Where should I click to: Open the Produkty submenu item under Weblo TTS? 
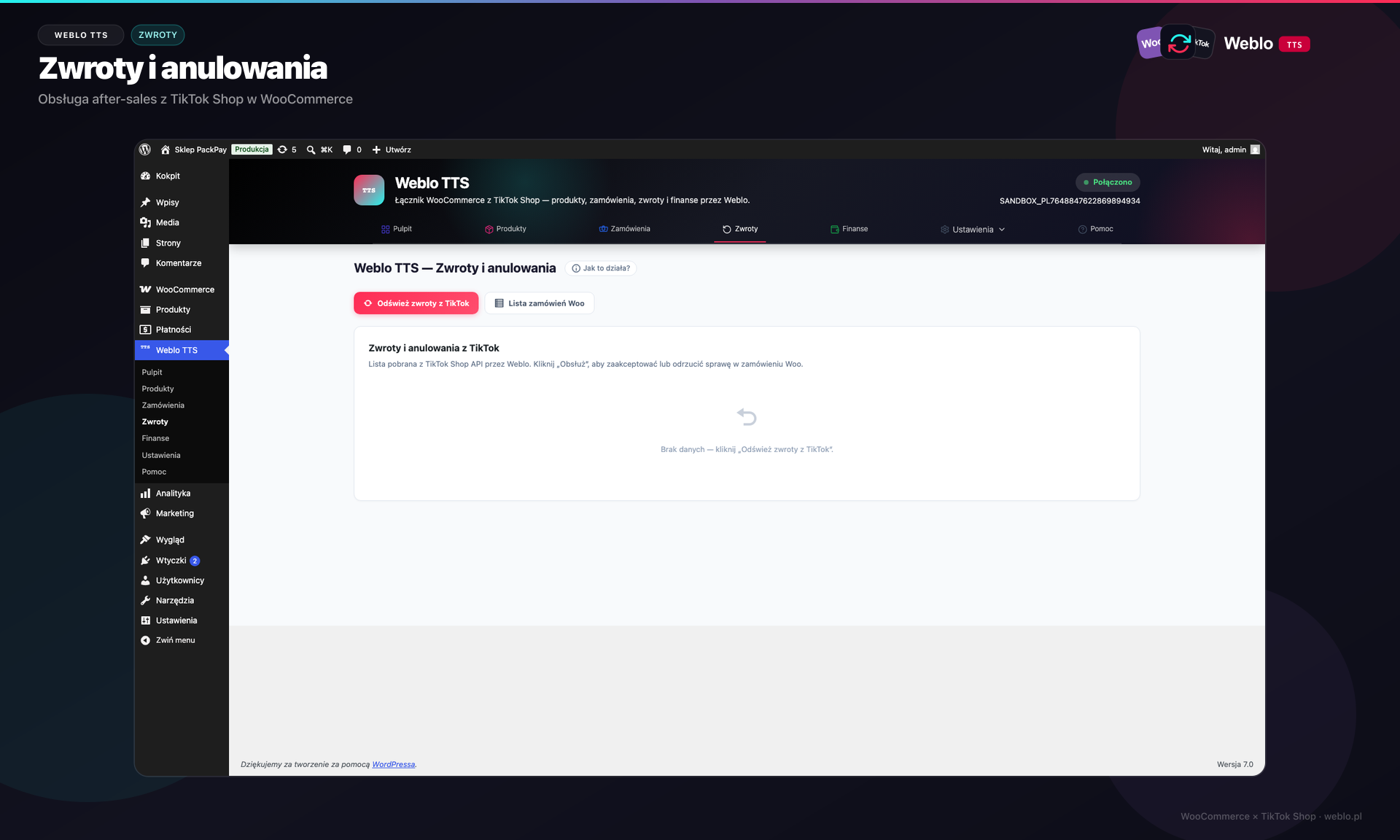[157, 389]
